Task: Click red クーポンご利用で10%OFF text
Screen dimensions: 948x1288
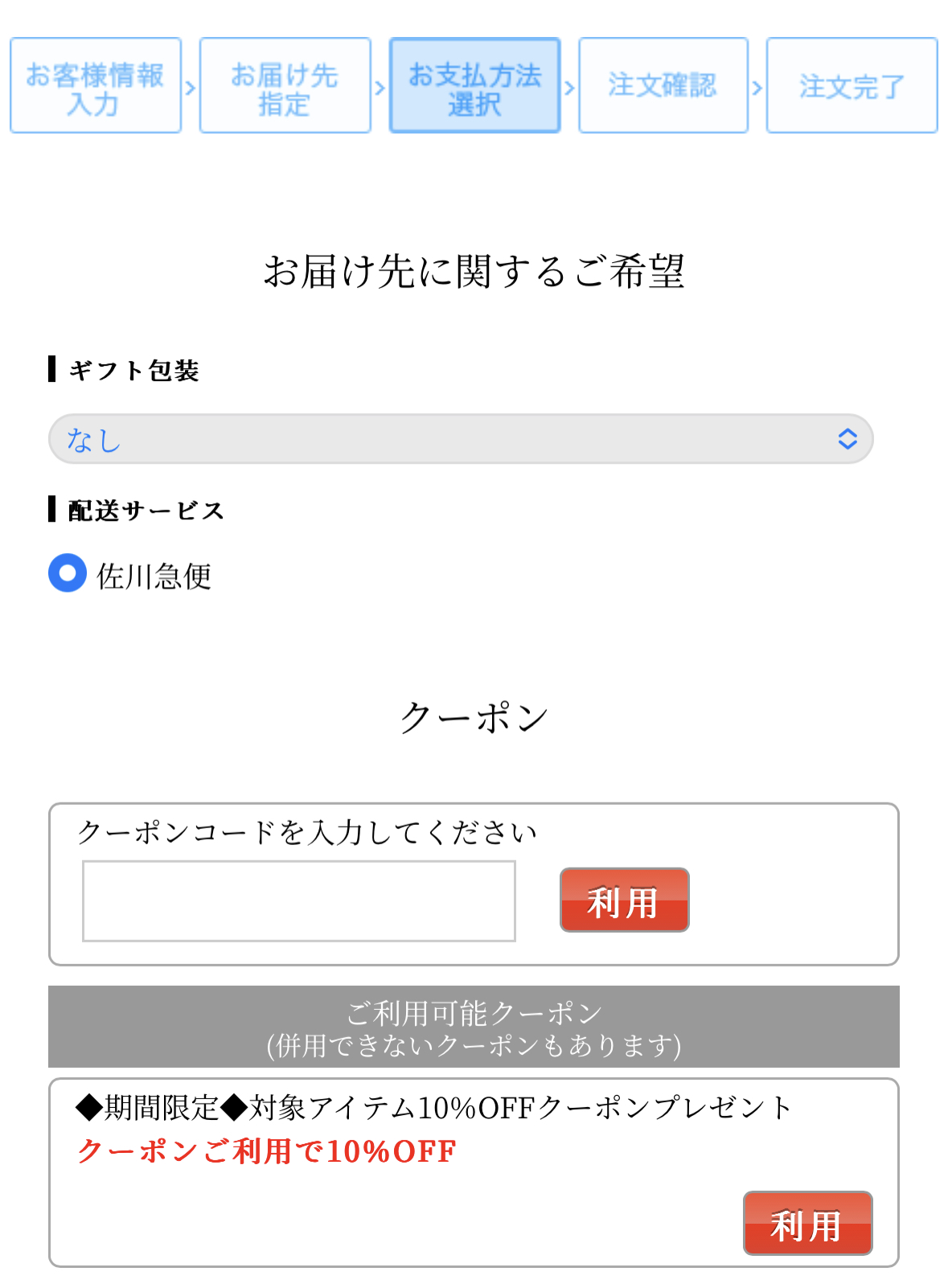Action: pyautogui.click(x=267, y=1151)
